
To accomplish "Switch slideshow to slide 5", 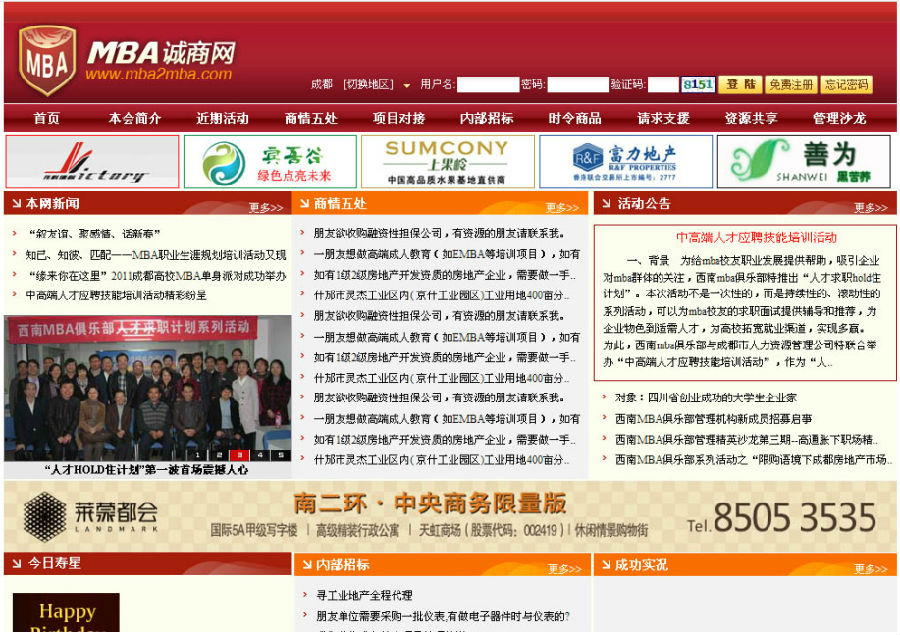I will tap(281, 455).
